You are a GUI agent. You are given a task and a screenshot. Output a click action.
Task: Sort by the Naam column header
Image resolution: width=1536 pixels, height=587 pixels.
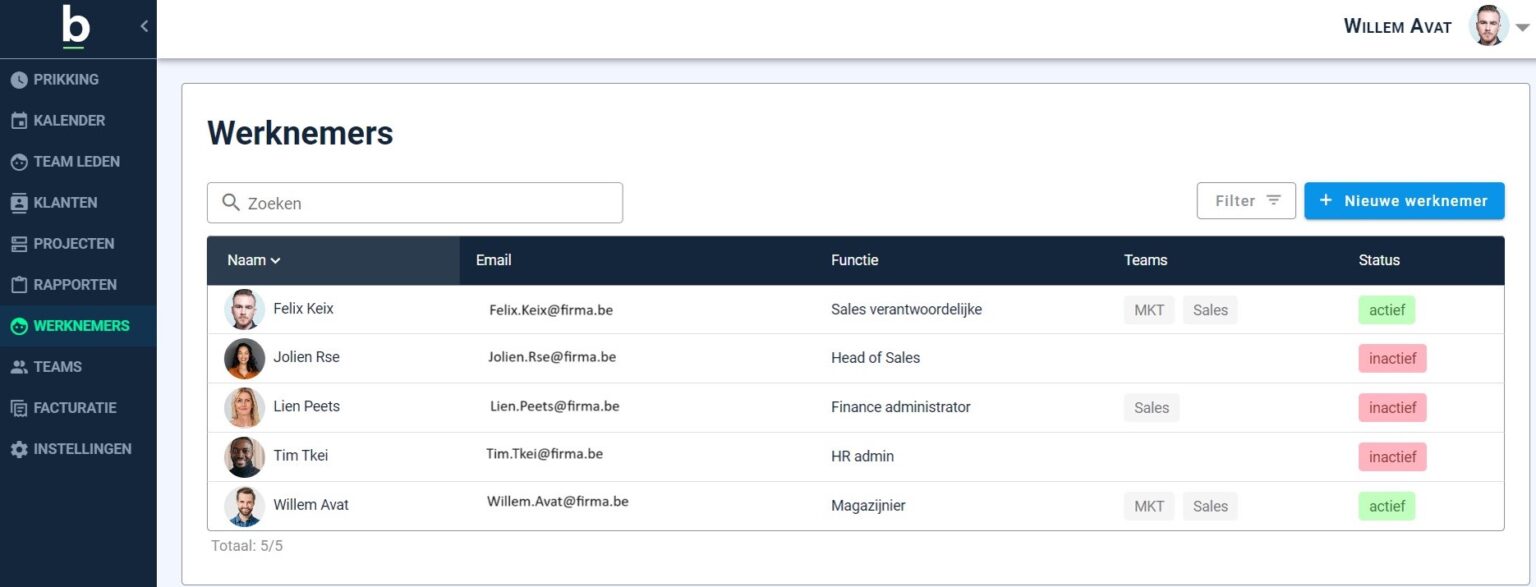tap(253, 260)
